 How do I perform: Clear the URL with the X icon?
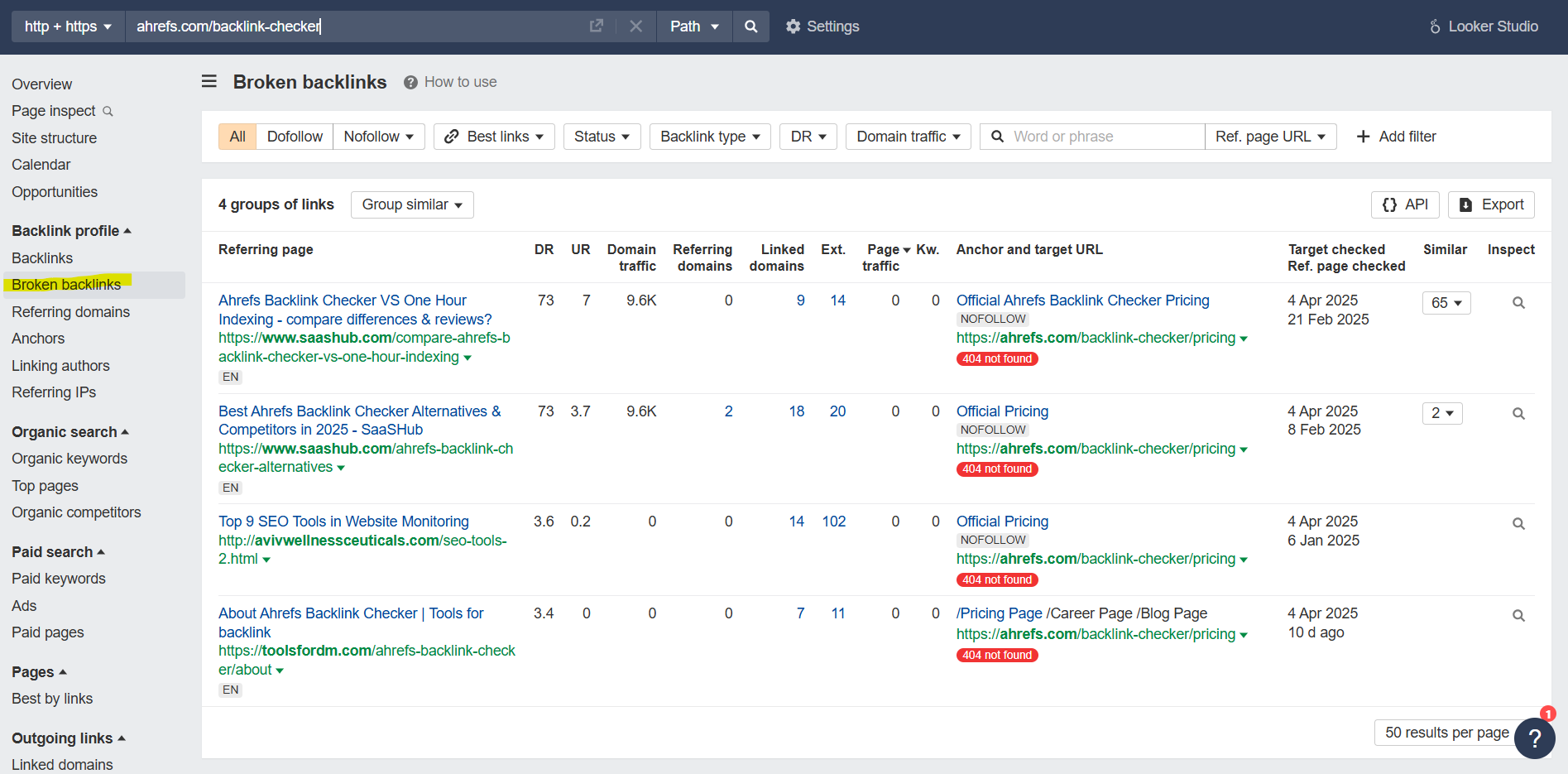coord(635,26)
